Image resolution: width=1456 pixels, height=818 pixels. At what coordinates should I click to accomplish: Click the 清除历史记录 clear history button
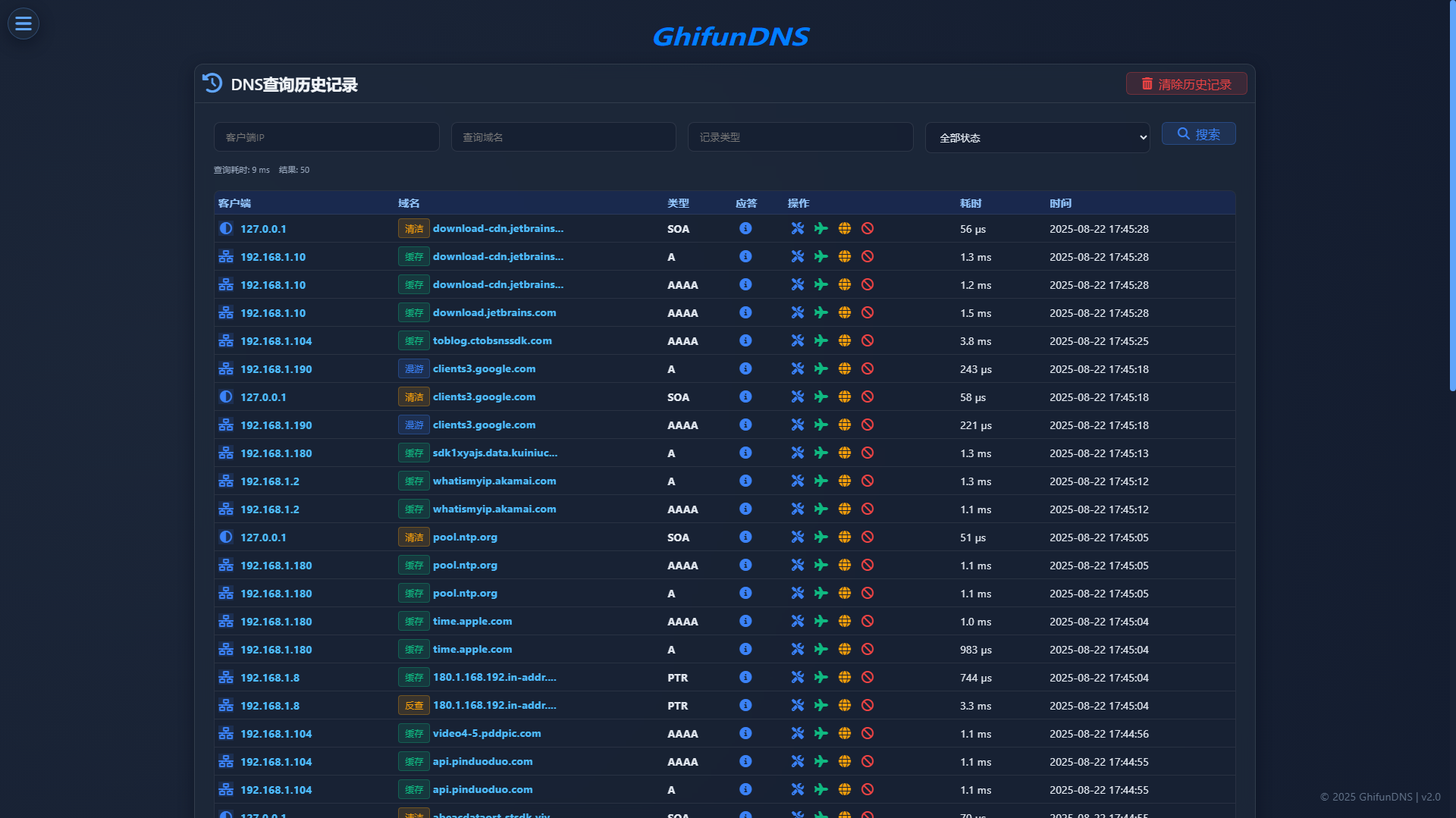tap(1186, 84)
